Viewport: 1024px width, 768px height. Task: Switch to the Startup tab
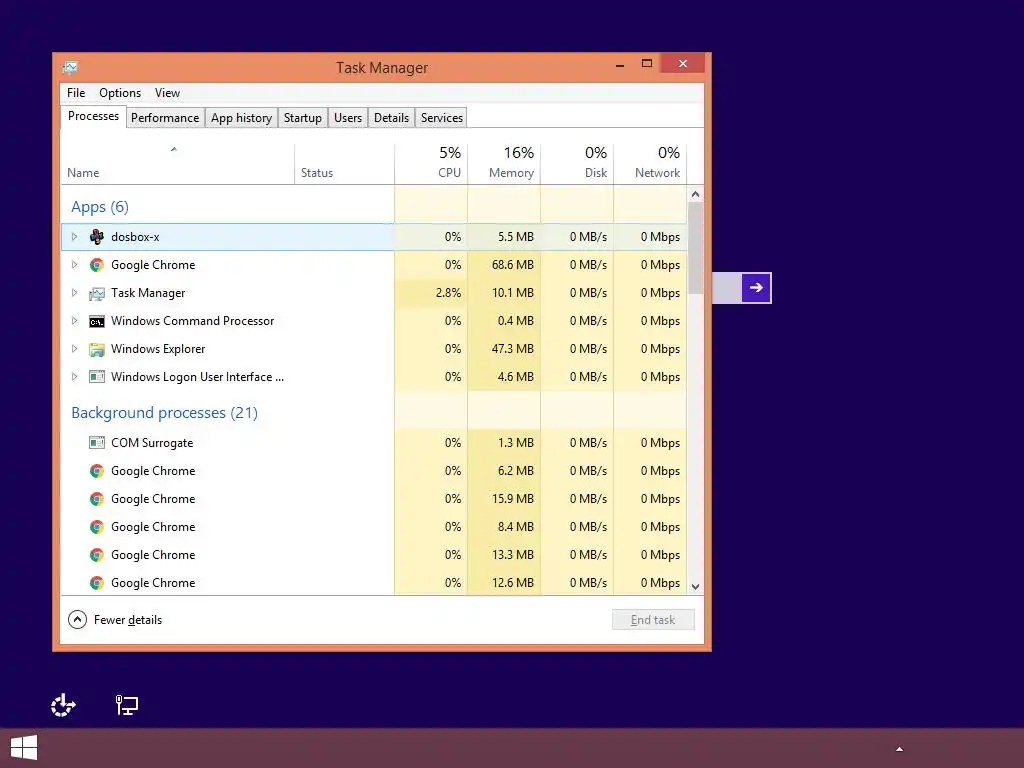pyautogui.click(x=302, y=118)
